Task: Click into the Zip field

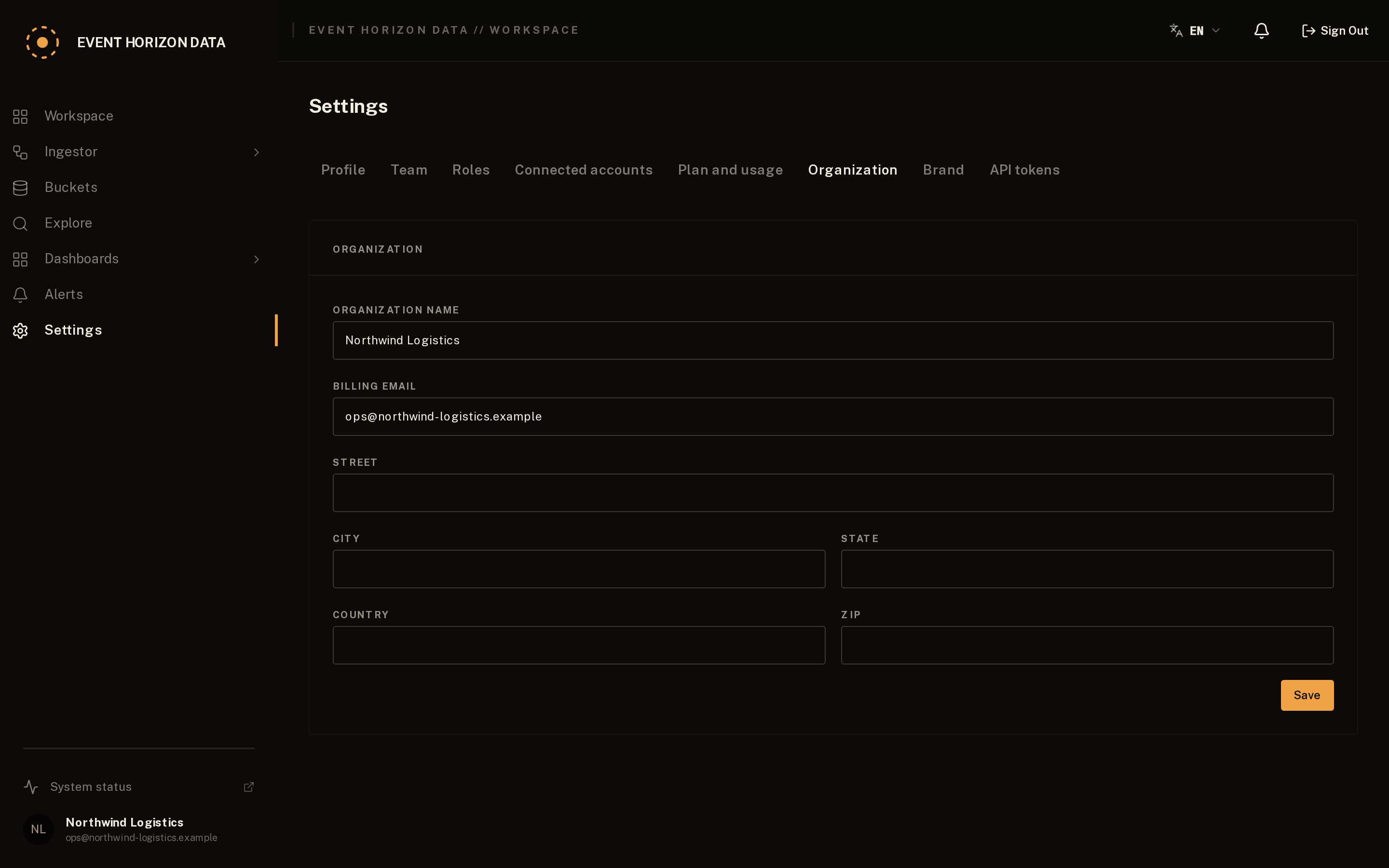Action: [x=1087, y=645]
